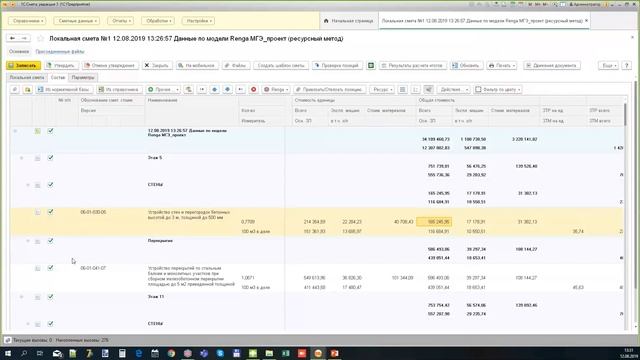Screen dimensions: 640x360
Task: Click the icon right of Прочие dropdown
Action: (188, 89)
